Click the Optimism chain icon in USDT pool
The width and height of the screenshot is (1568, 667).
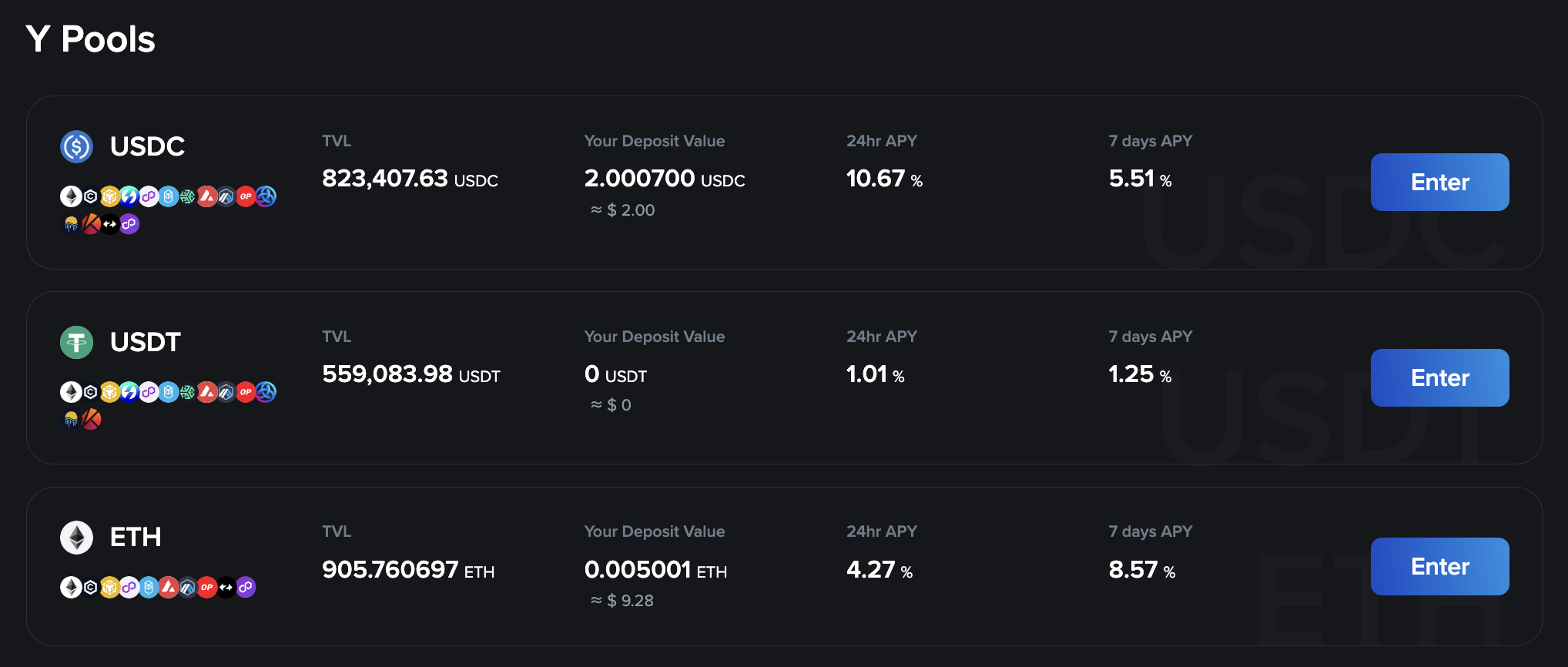click(x=246, y=392)
